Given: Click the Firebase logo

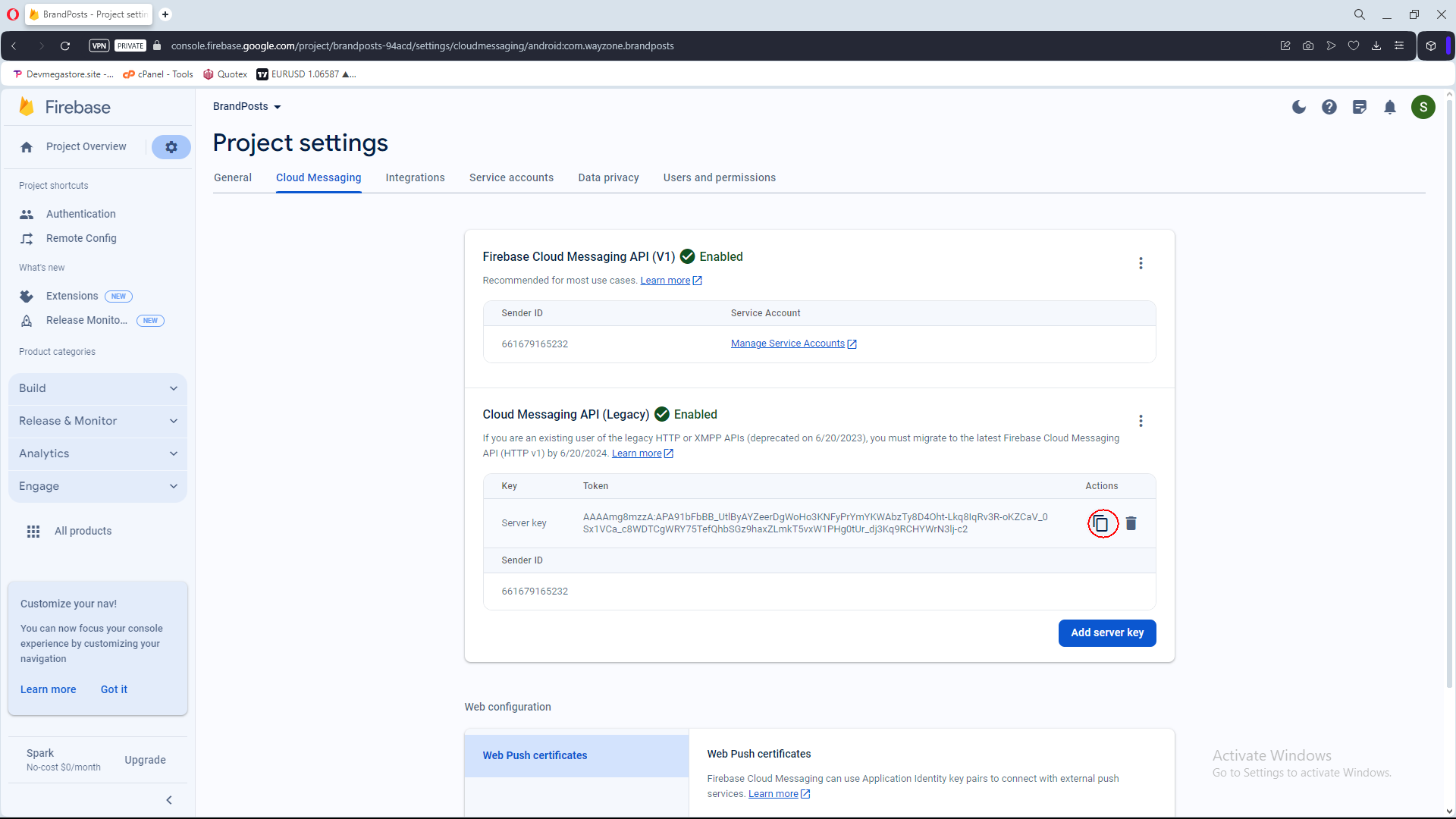Looking at the screenshot, I should (65, 107).
